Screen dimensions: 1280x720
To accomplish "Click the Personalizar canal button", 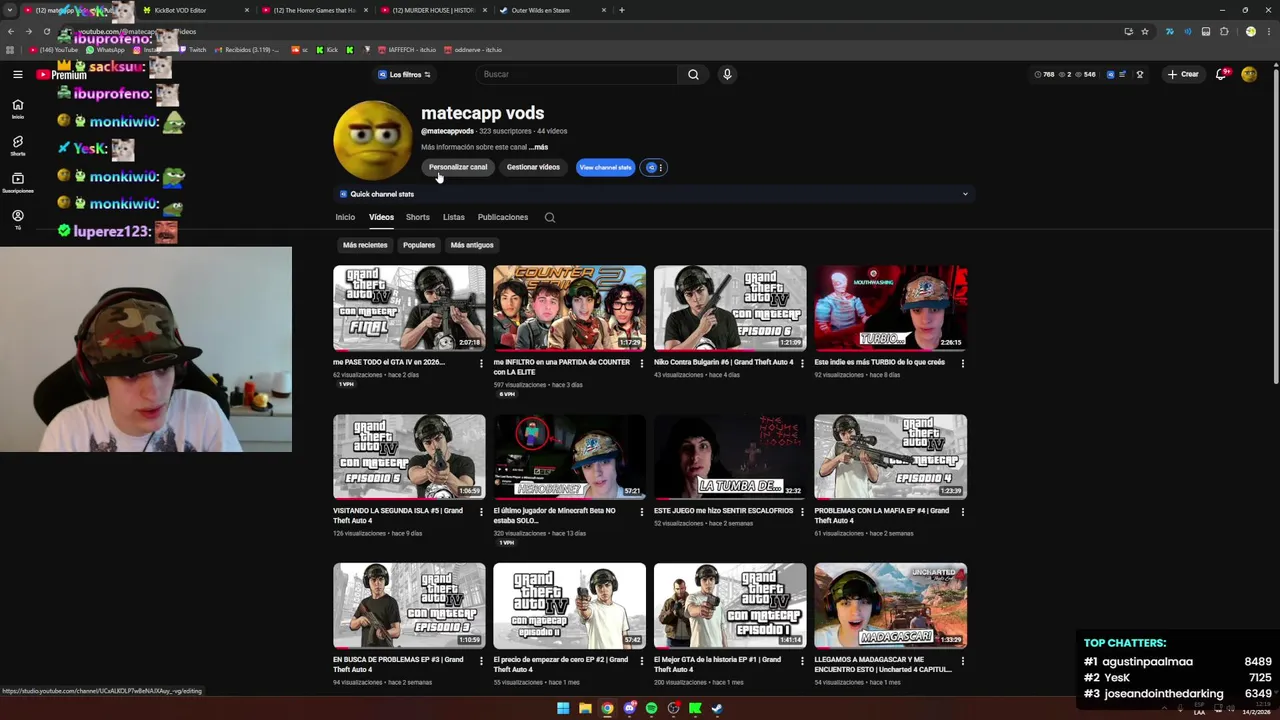I will pos(458,167).
